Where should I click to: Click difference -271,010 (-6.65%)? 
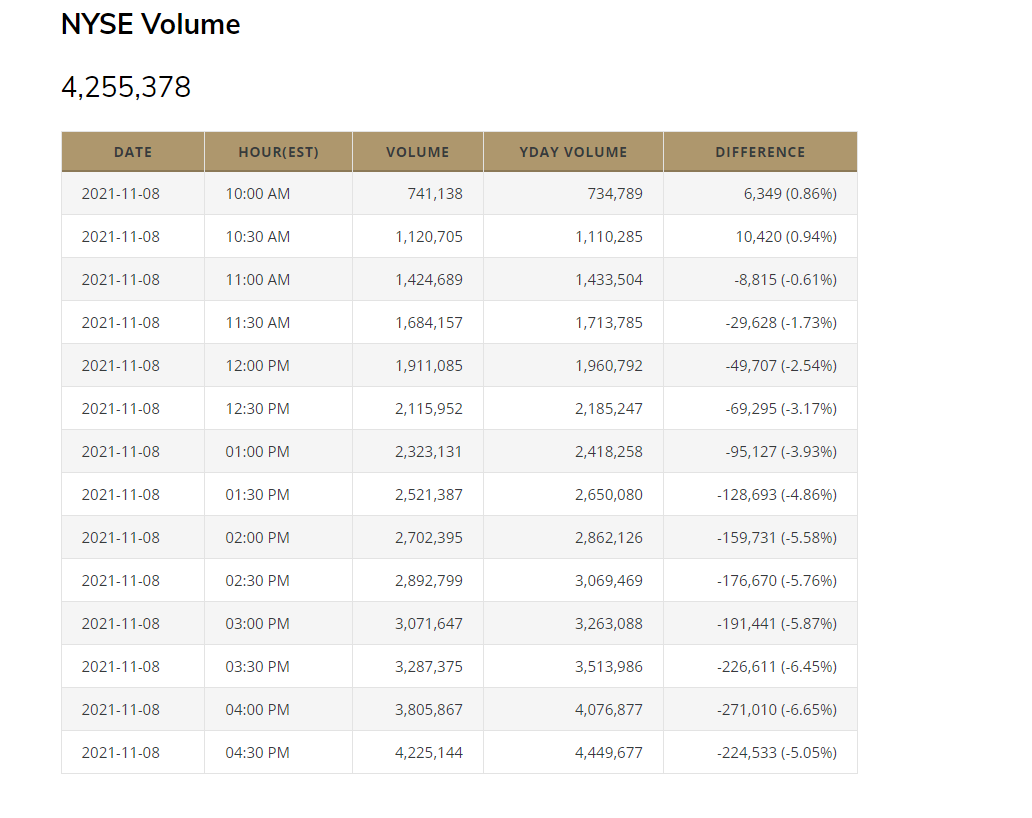[777, 710]
